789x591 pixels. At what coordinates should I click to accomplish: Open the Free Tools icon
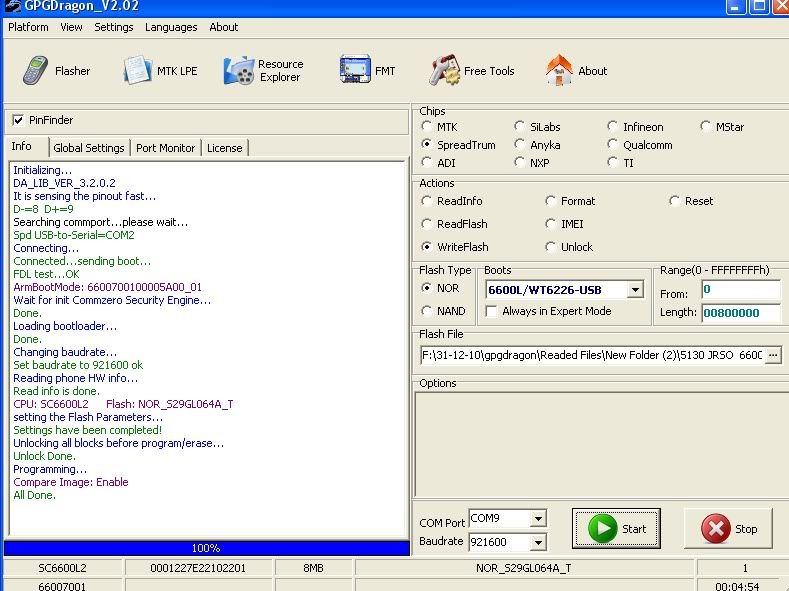[x=444, y=70]
